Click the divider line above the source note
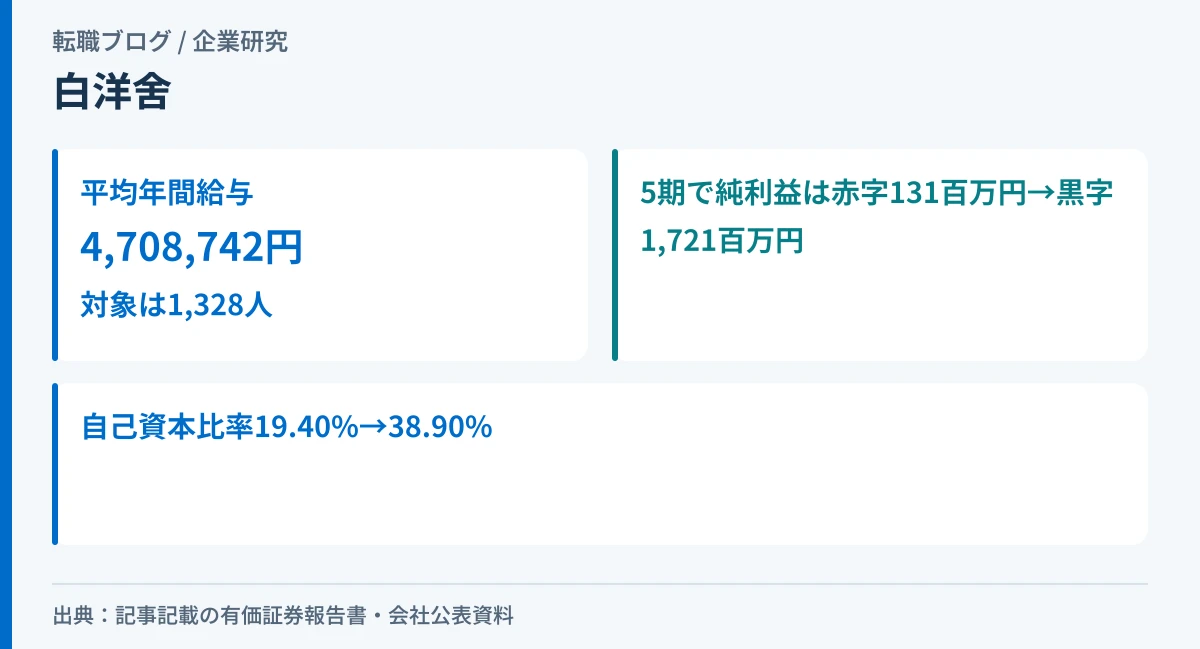The height and width of the screenshot is (649, 1200). [600, 584]
